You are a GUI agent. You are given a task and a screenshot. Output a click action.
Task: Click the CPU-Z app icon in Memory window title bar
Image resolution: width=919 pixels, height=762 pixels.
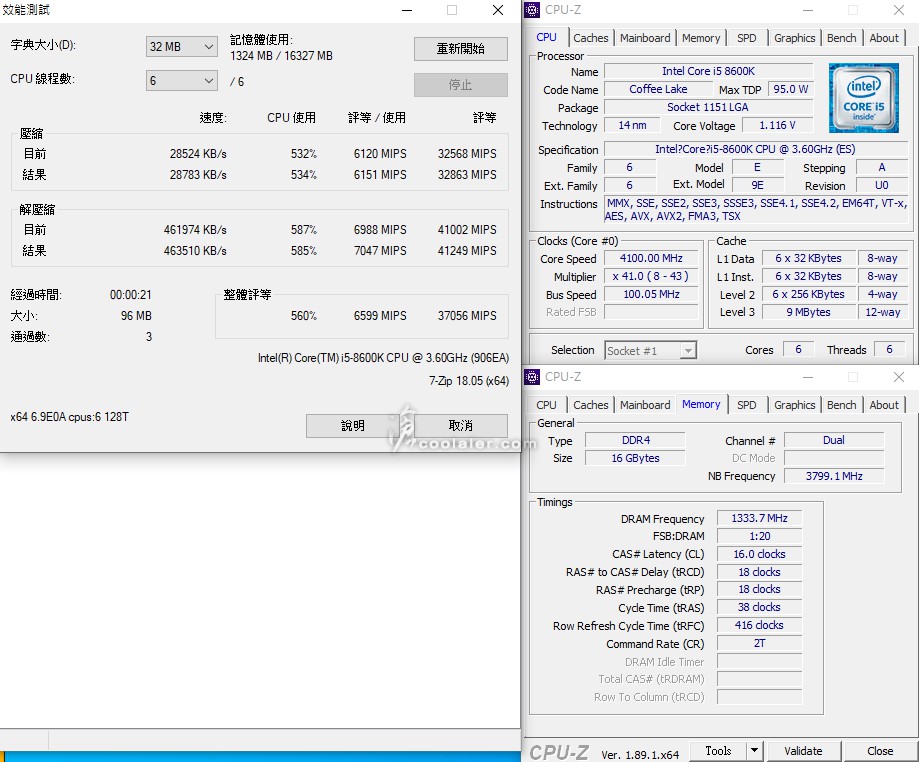(532, 377)
